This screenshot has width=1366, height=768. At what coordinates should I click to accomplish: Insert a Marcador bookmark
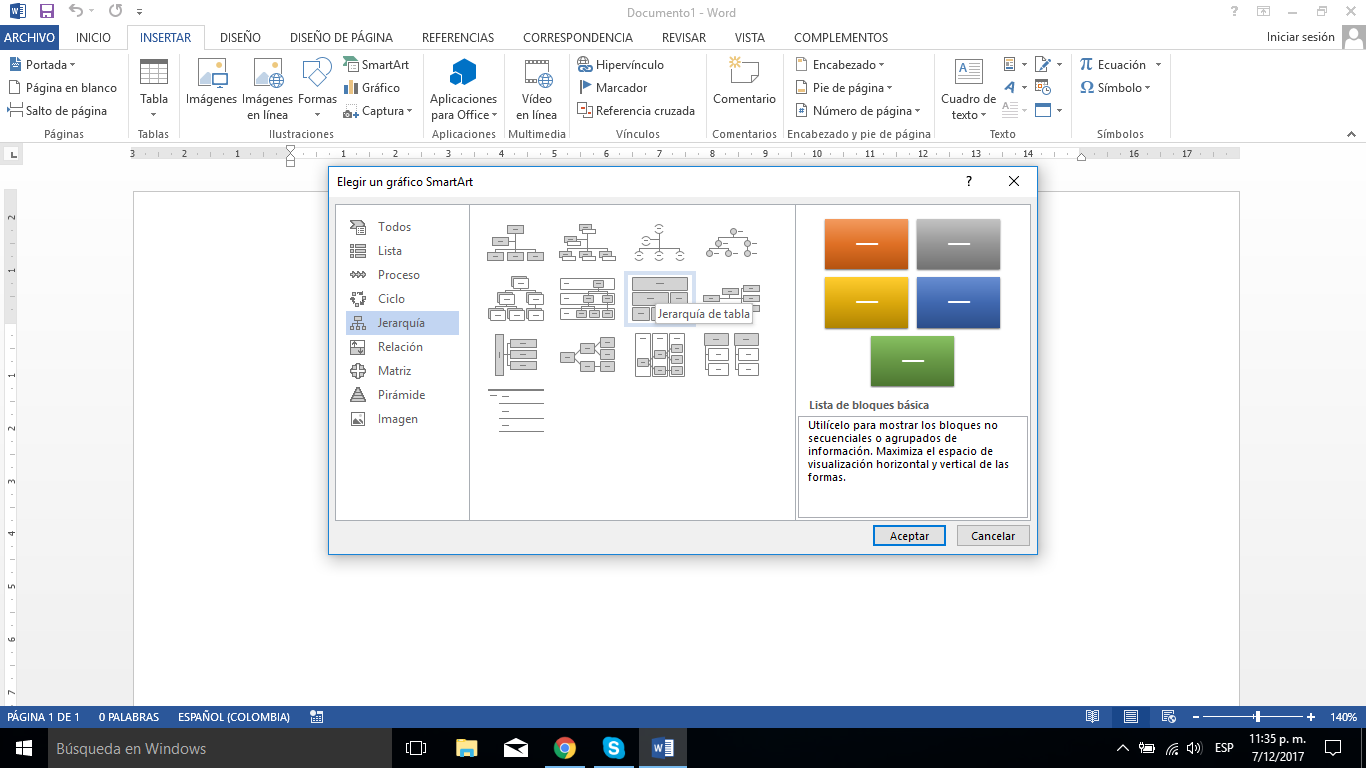(x=613, y=87)
